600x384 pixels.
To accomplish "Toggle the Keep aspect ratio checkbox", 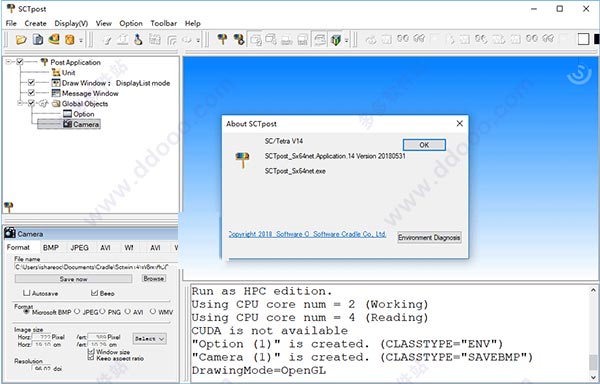I will pyautogui.click(x=91, y=358).
